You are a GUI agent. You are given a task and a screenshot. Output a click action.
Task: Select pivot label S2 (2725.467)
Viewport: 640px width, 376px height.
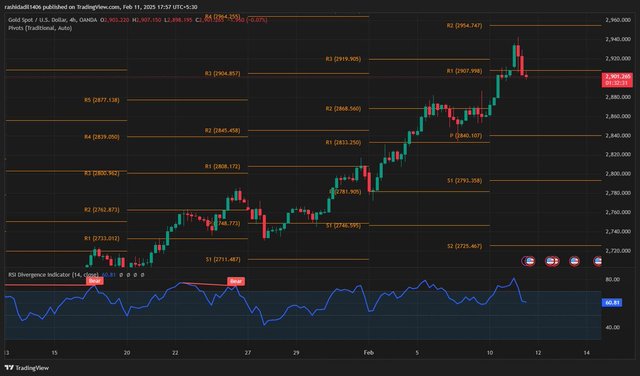click(464, 247)
